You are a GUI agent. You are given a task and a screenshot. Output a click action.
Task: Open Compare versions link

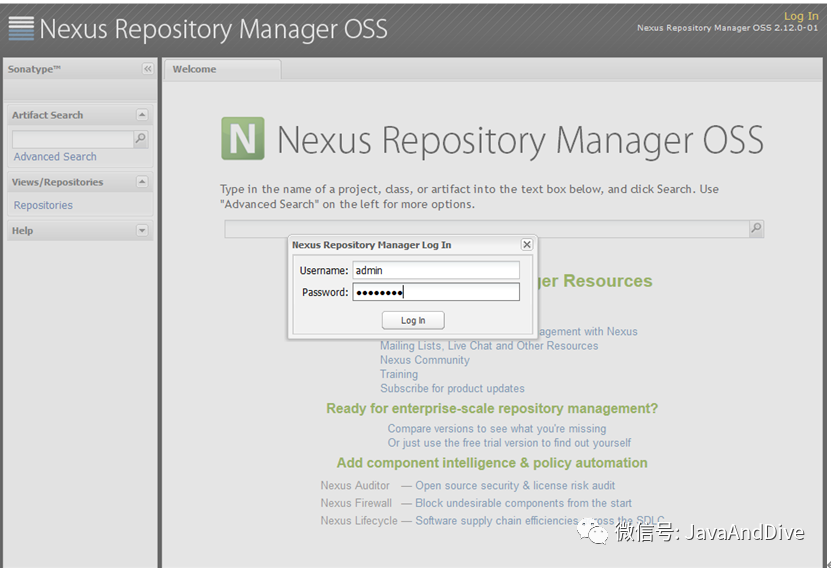coord(497,429)
